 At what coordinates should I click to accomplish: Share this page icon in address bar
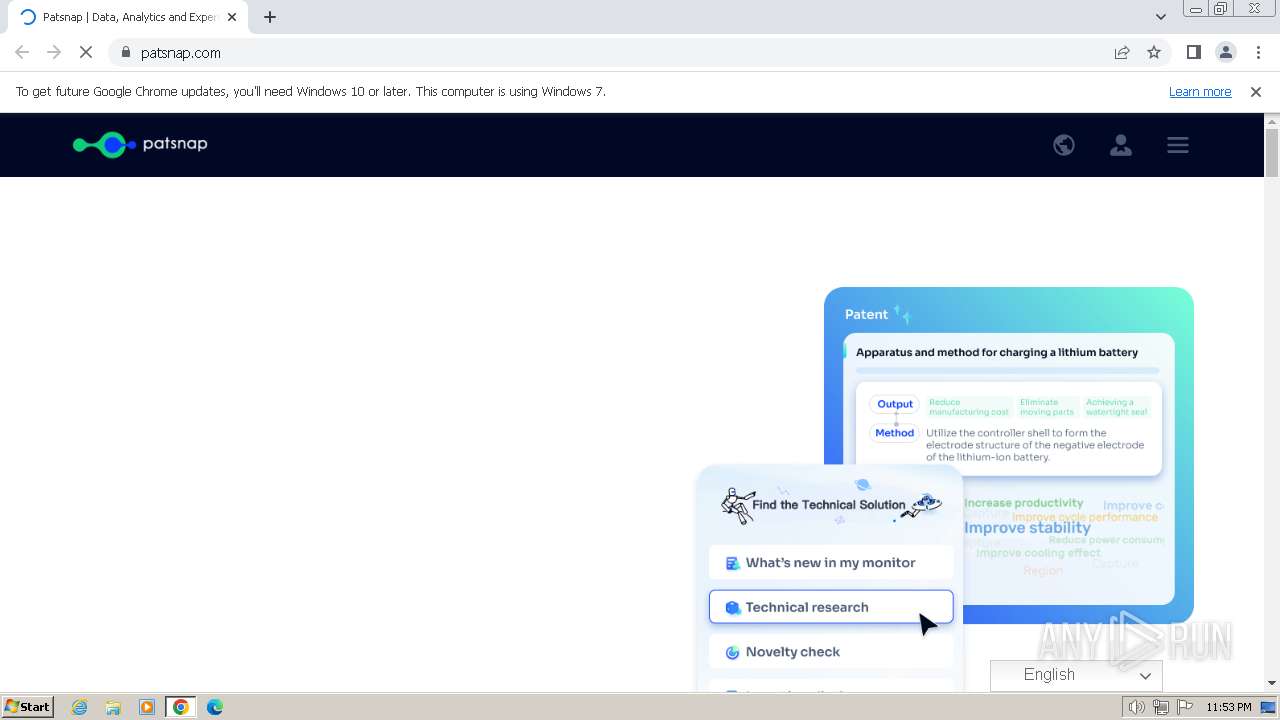(1122, 53)
